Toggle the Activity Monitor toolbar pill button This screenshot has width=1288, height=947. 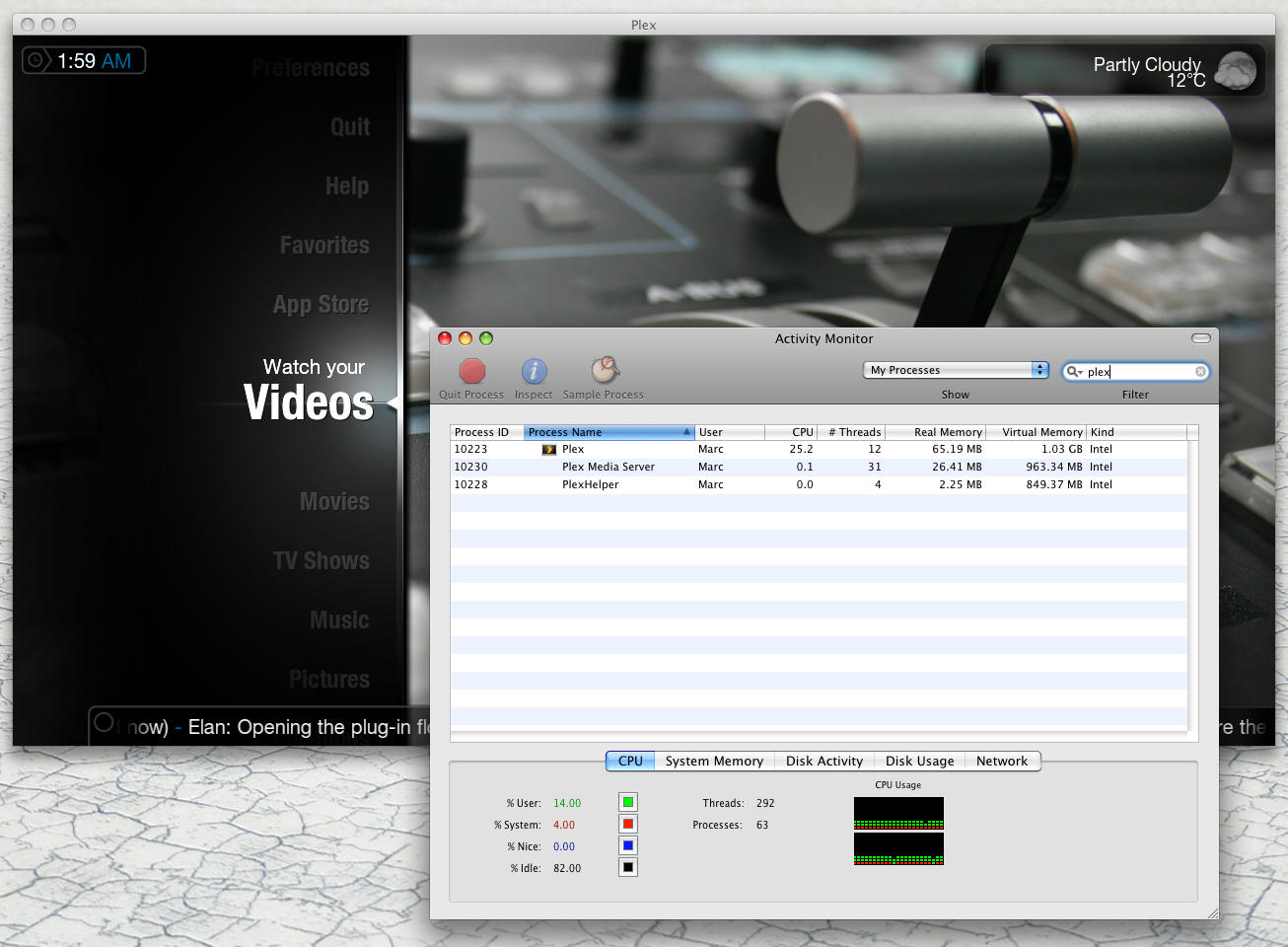[x=1200, y=338]
